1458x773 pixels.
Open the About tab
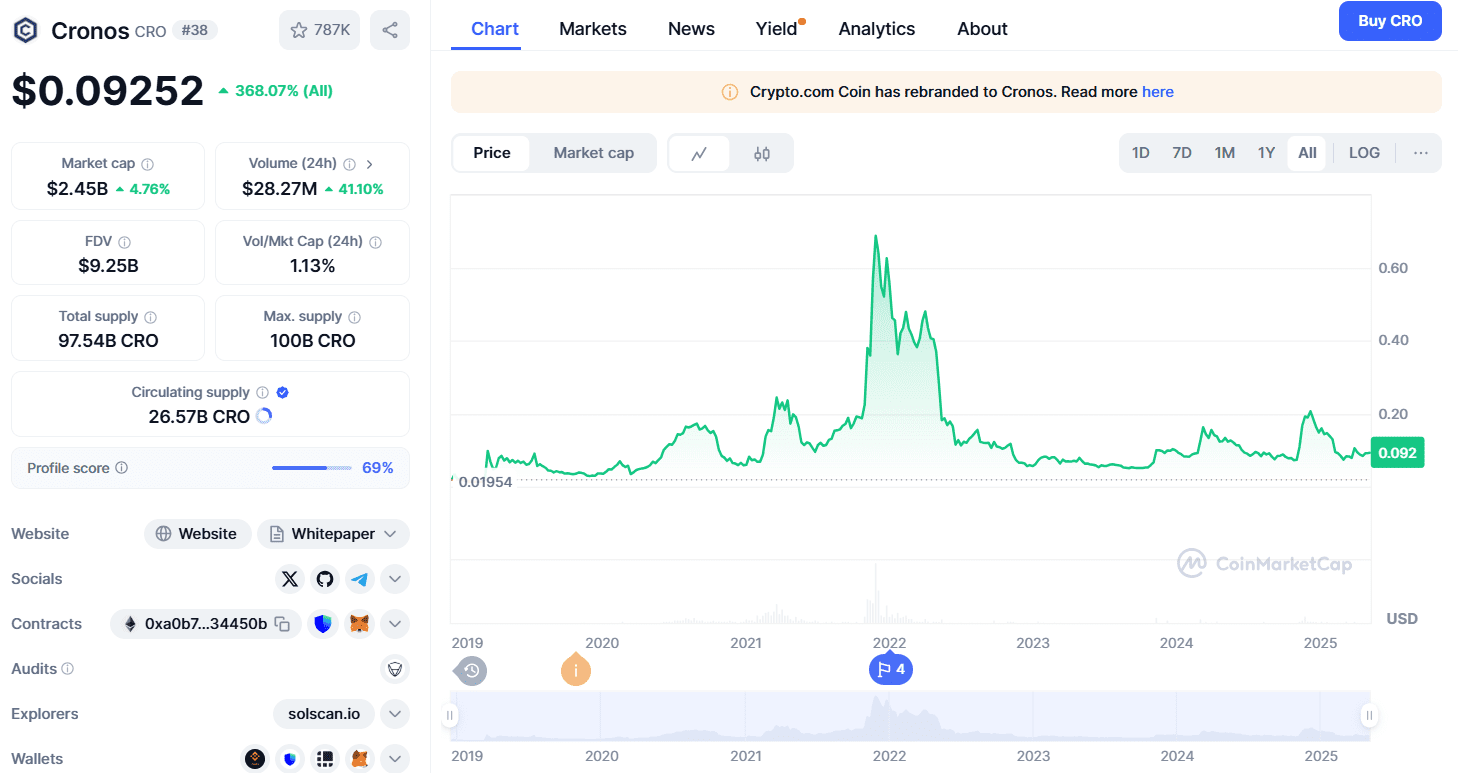click(x=982, y=29)
